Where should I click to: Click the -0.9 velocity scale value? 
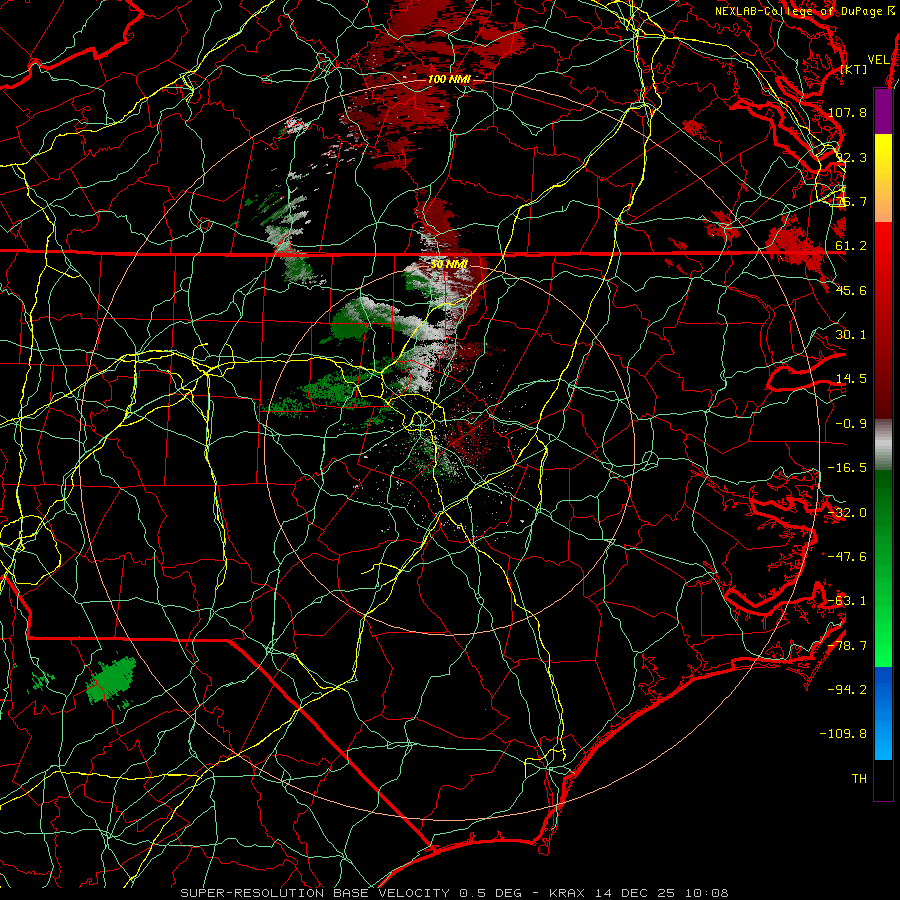(x=851, y=424)
